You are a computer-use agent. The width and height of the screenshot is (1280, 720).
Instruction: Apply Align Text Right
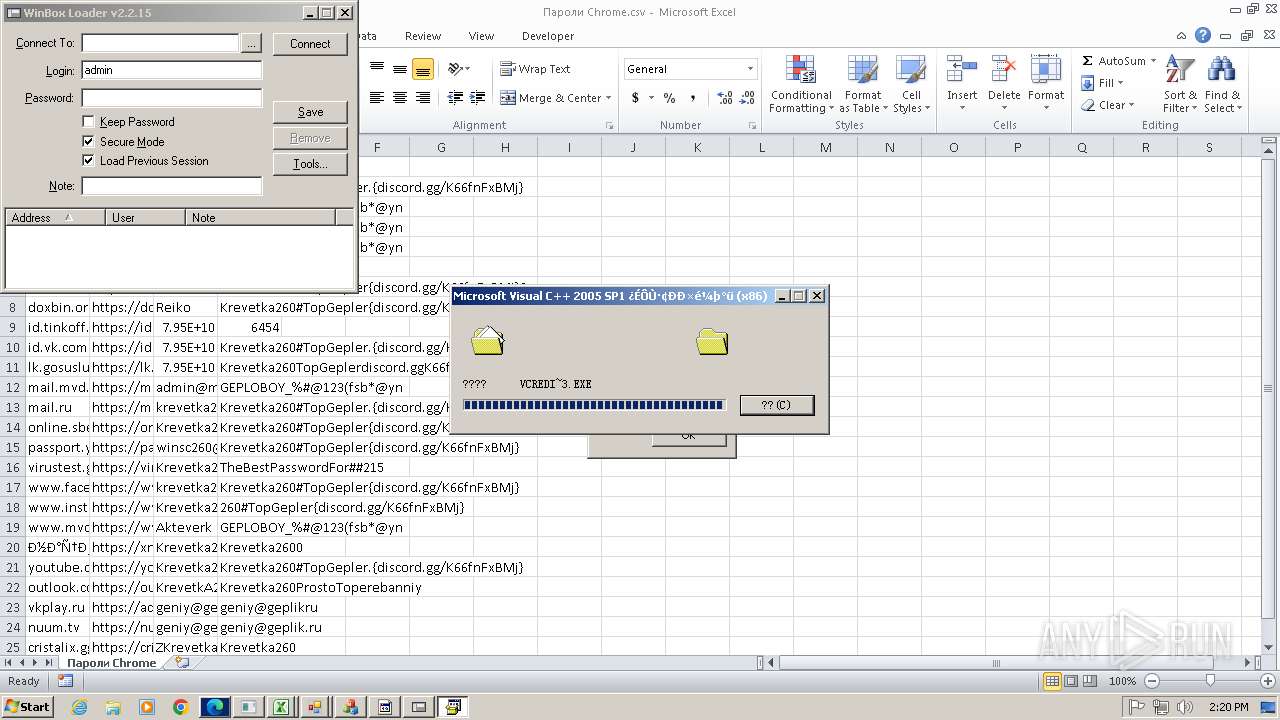422,98
